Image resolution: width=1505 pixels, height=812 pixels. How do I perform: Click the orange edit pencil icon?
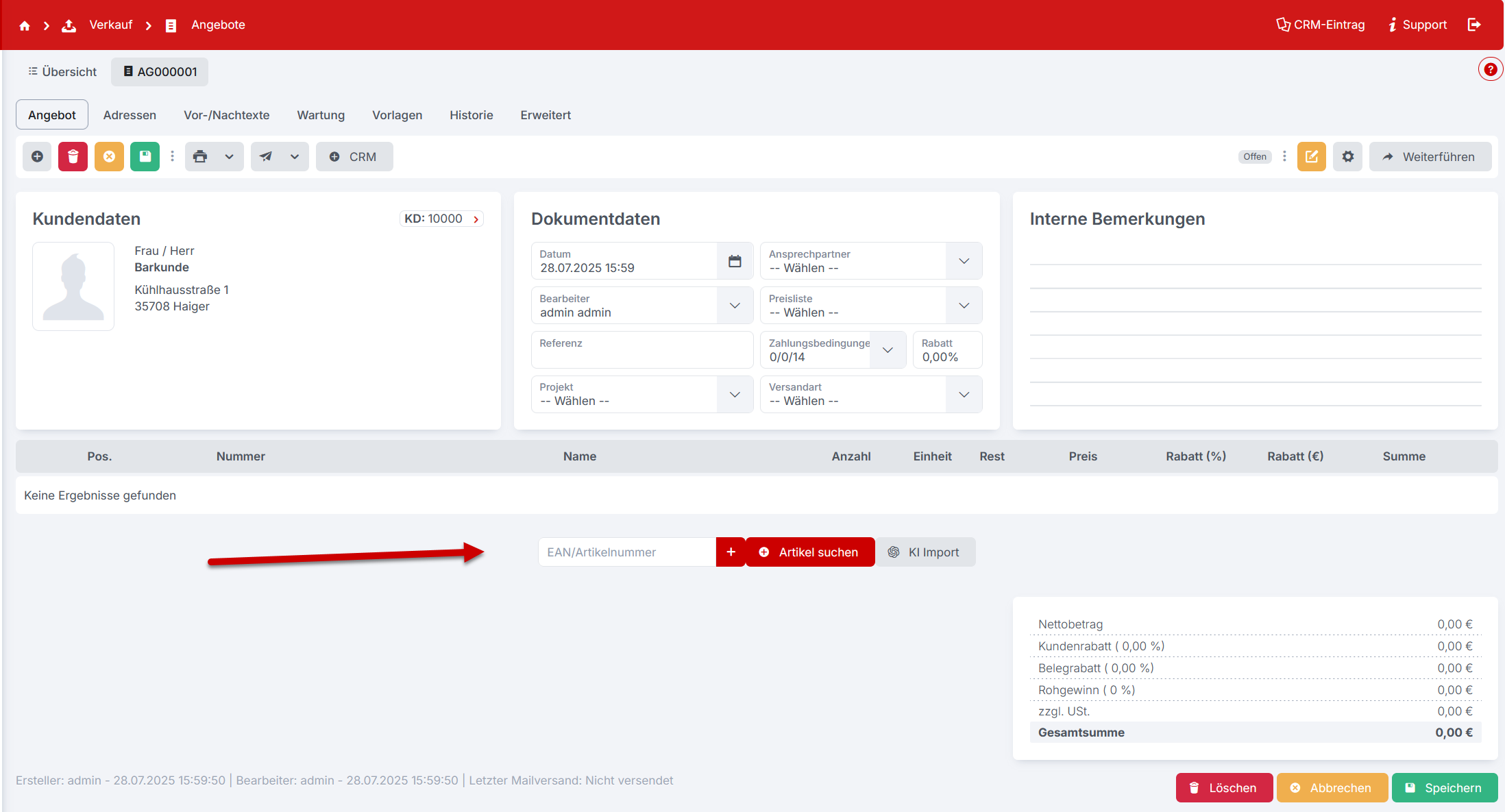click(x=1311, y=157)
